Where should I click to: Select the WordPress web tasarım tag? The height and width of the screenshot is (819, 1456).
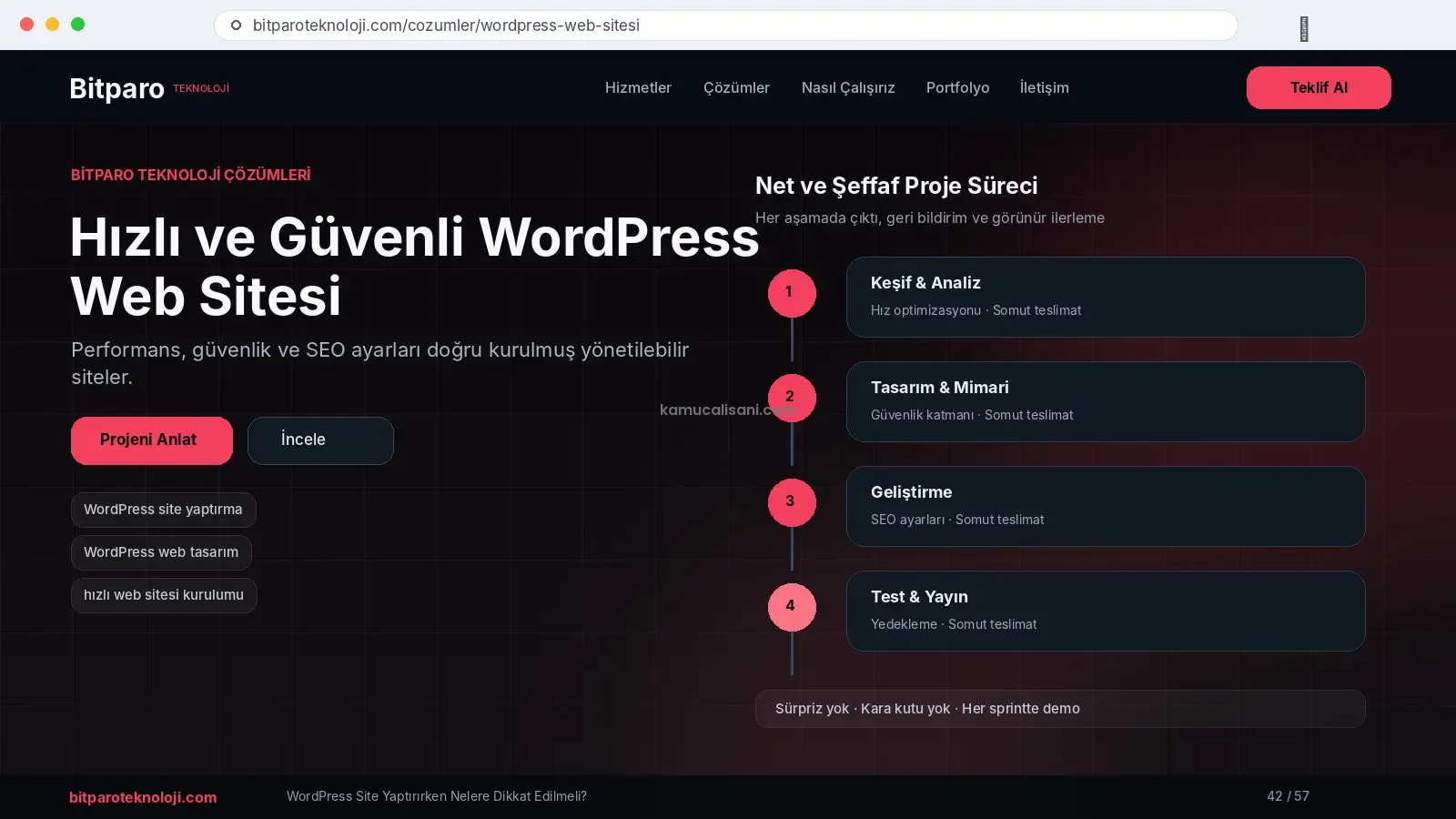161,552
